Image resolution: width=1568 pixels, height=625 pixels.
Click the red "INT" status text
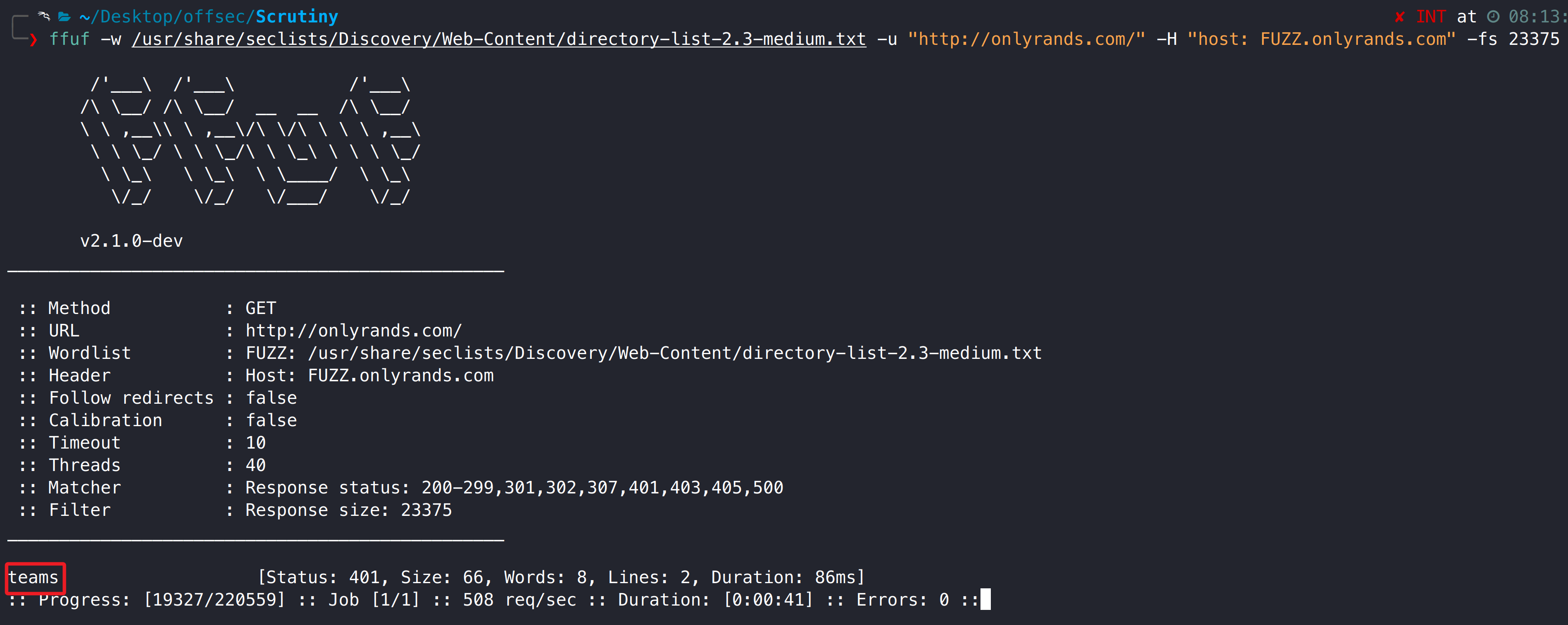1430,17
